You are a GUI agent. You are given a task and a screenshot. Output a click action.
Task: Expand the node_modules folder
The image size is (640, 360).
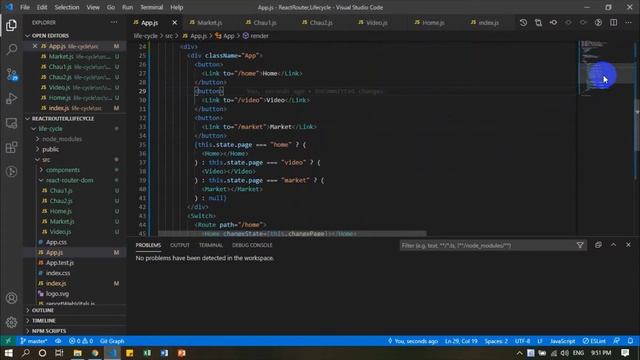tap(62, 139)
